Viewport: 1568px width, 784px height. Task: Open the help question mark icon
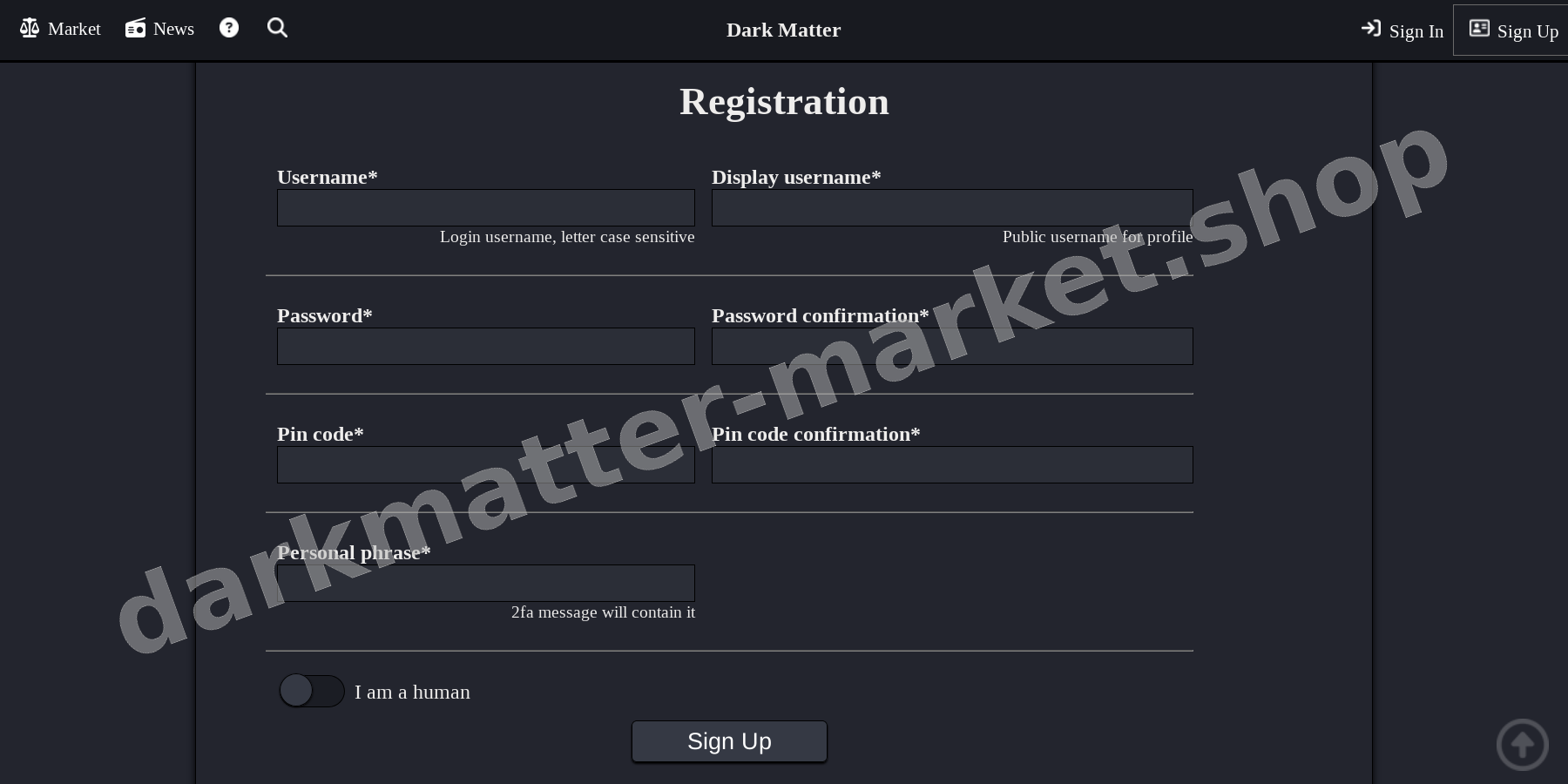point(228,27)
